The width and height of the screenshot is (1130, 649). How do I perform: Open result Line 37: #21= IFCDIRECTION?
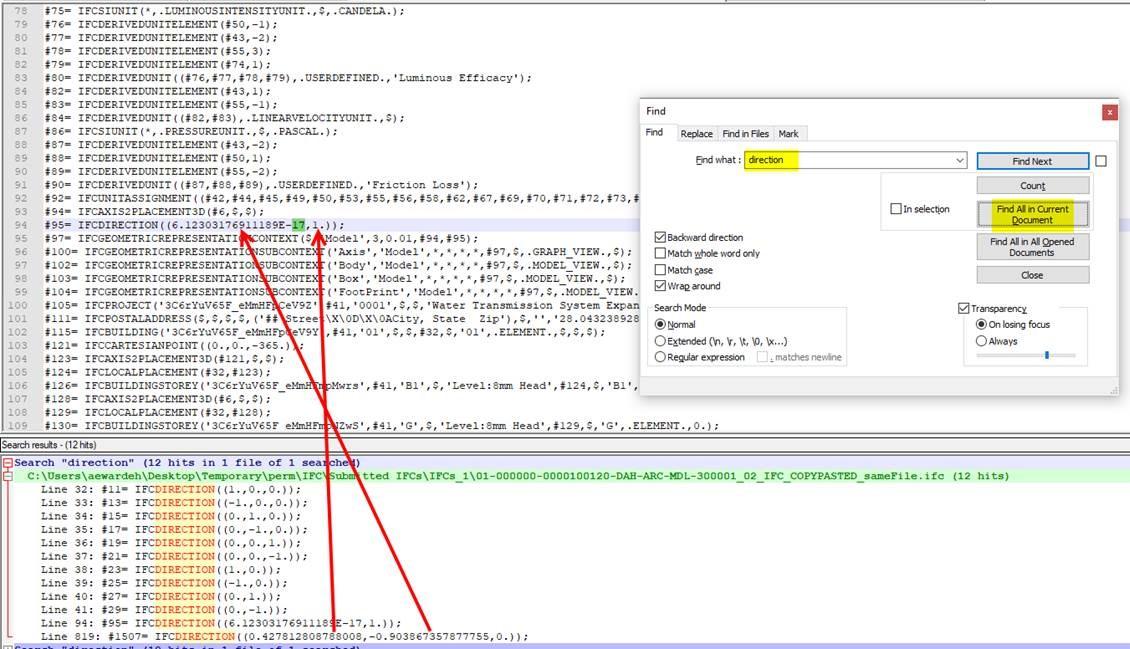[174, 556]
